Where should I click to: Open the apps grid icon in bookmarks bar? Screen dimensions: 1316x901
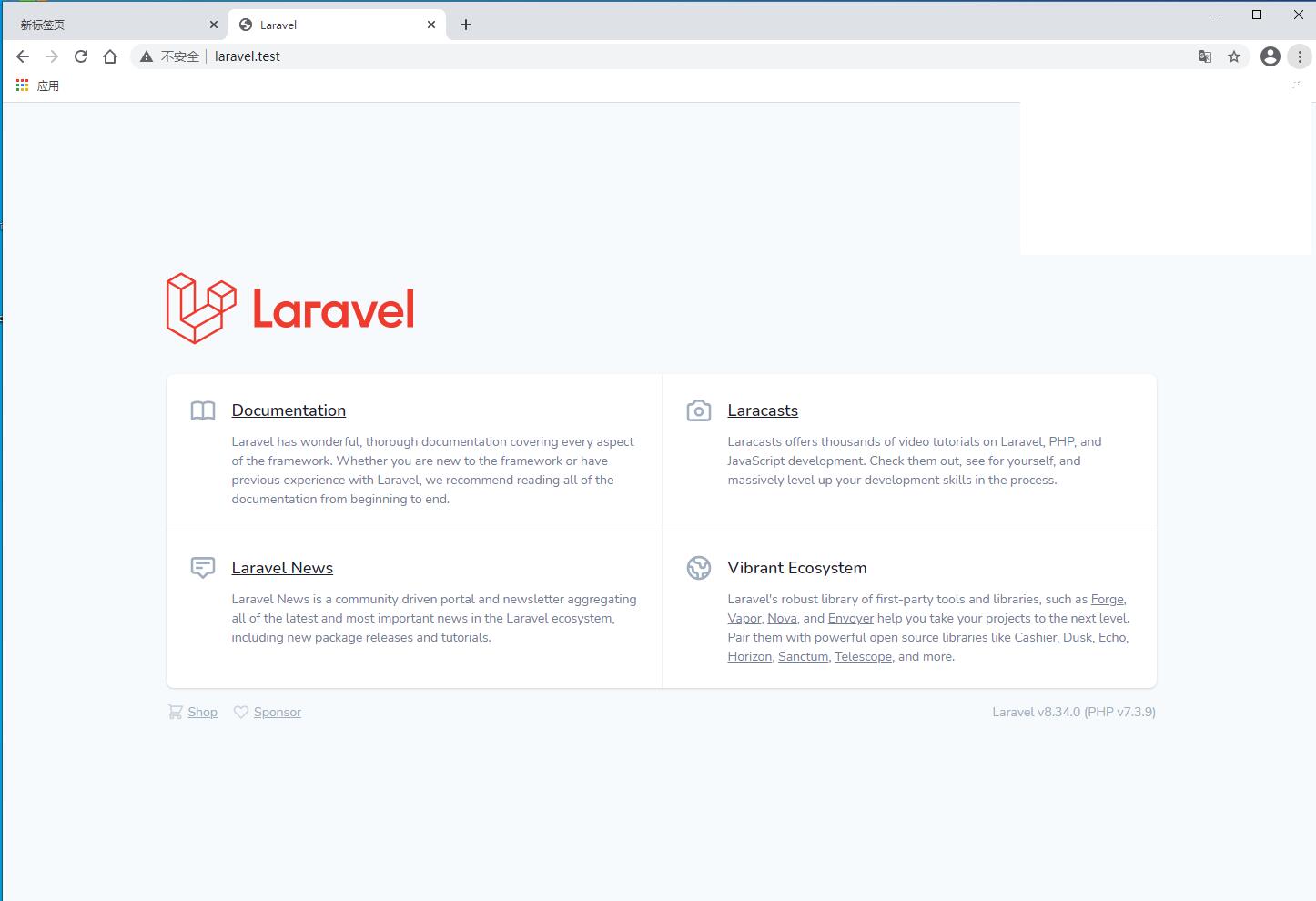pyautogui.click(x=23, y=86)
